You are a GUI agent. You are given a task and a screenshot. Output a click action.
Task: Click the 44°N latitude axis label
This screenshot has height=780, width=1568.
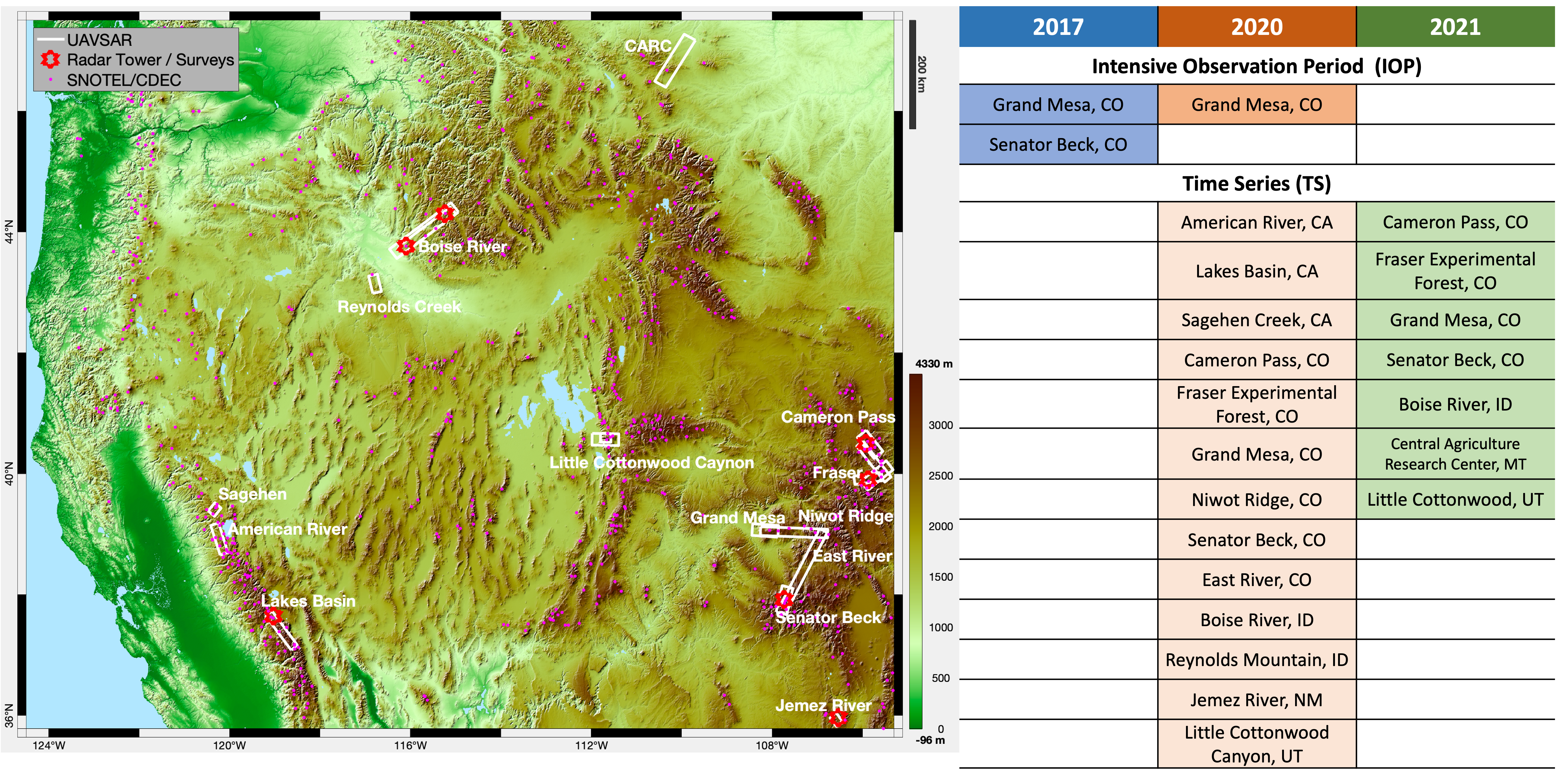9,231
